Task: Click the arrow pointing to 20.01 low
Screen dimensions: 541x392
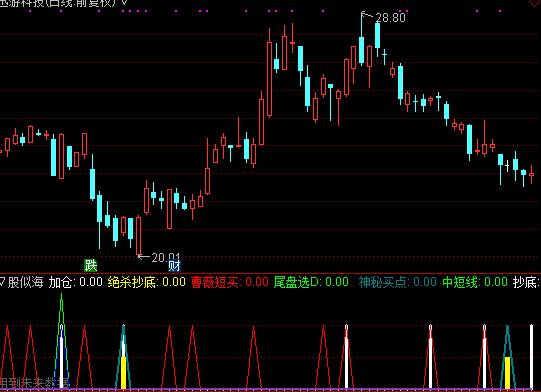Action: click(x=144, y=256)
